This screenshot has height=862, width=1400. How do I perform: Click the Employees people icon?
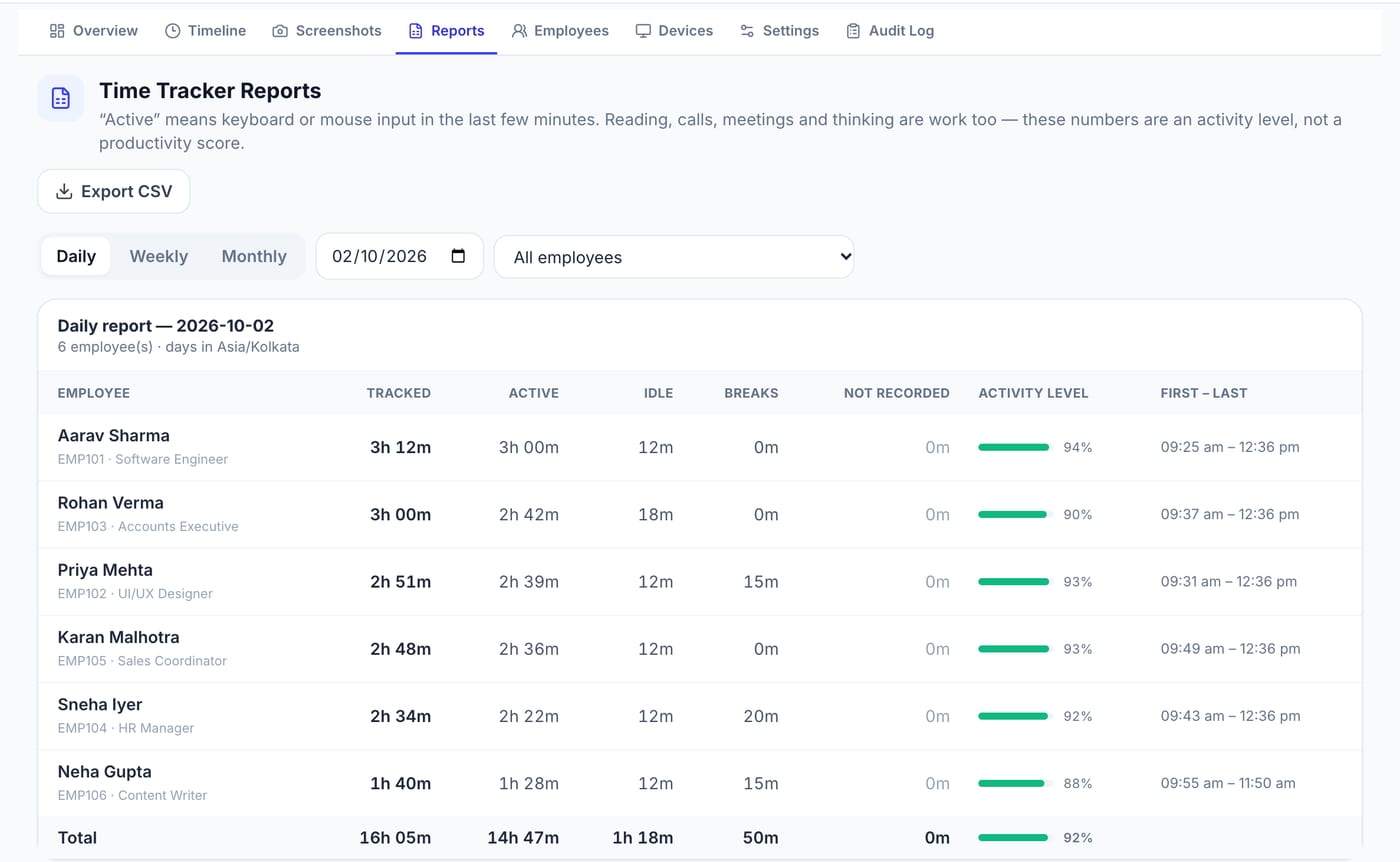519,31
